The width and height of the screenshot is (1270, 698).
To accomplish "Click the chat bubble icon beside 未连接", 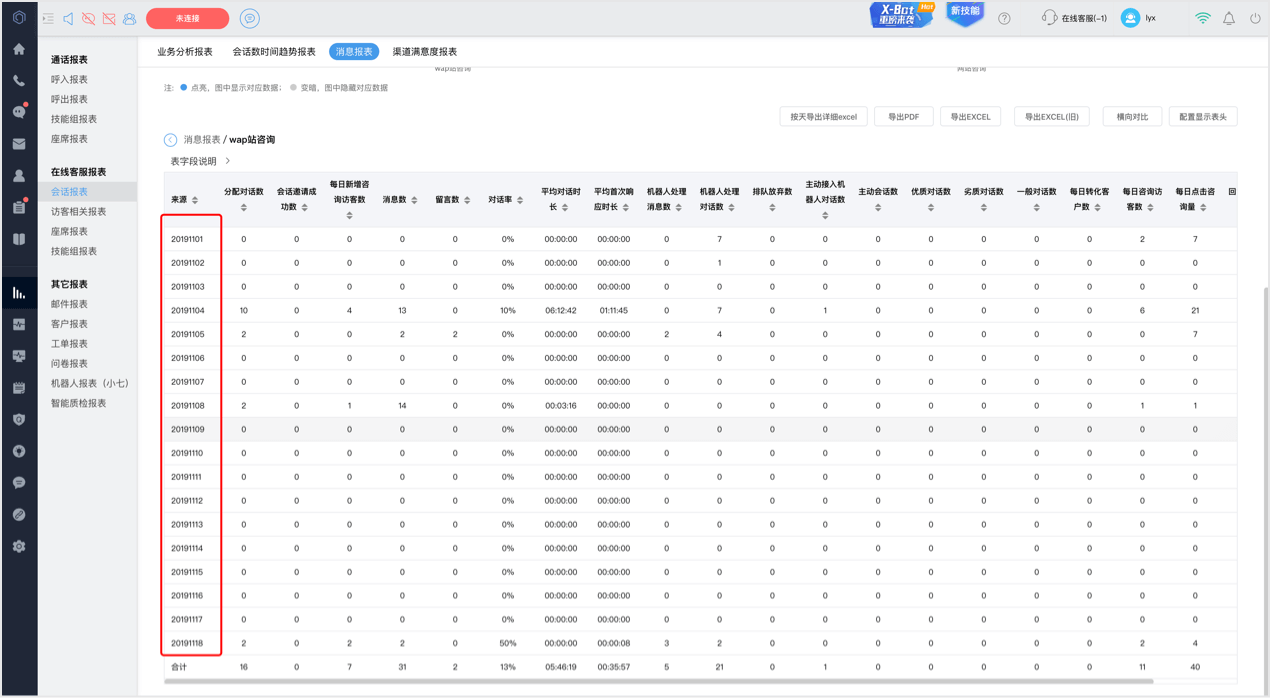I will pyautogui.click(x=250, y=18).
